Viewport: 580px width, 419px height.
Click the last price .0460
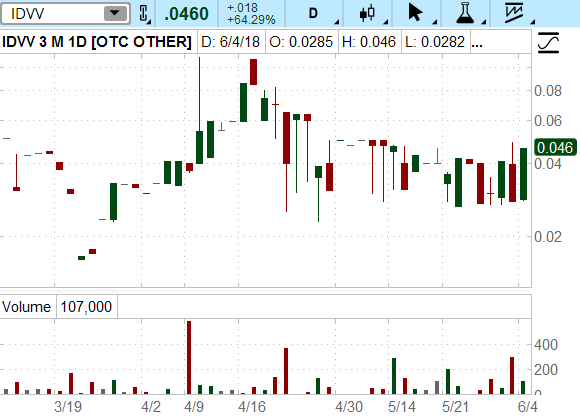point(186,14)
